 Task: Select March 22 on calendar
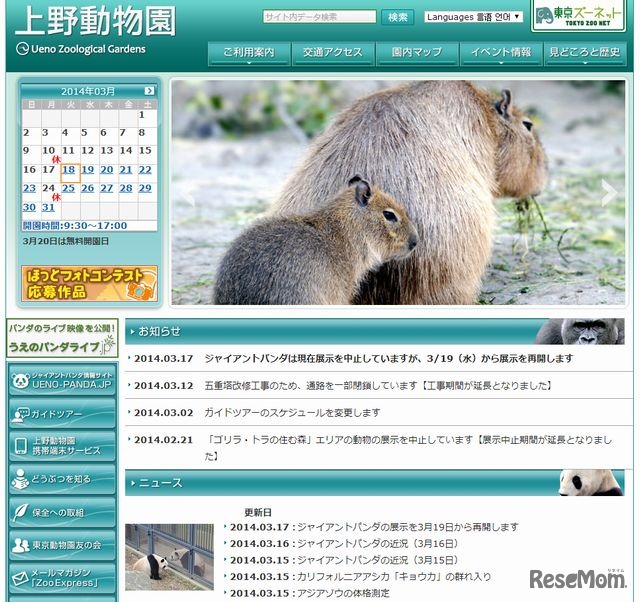145,170
